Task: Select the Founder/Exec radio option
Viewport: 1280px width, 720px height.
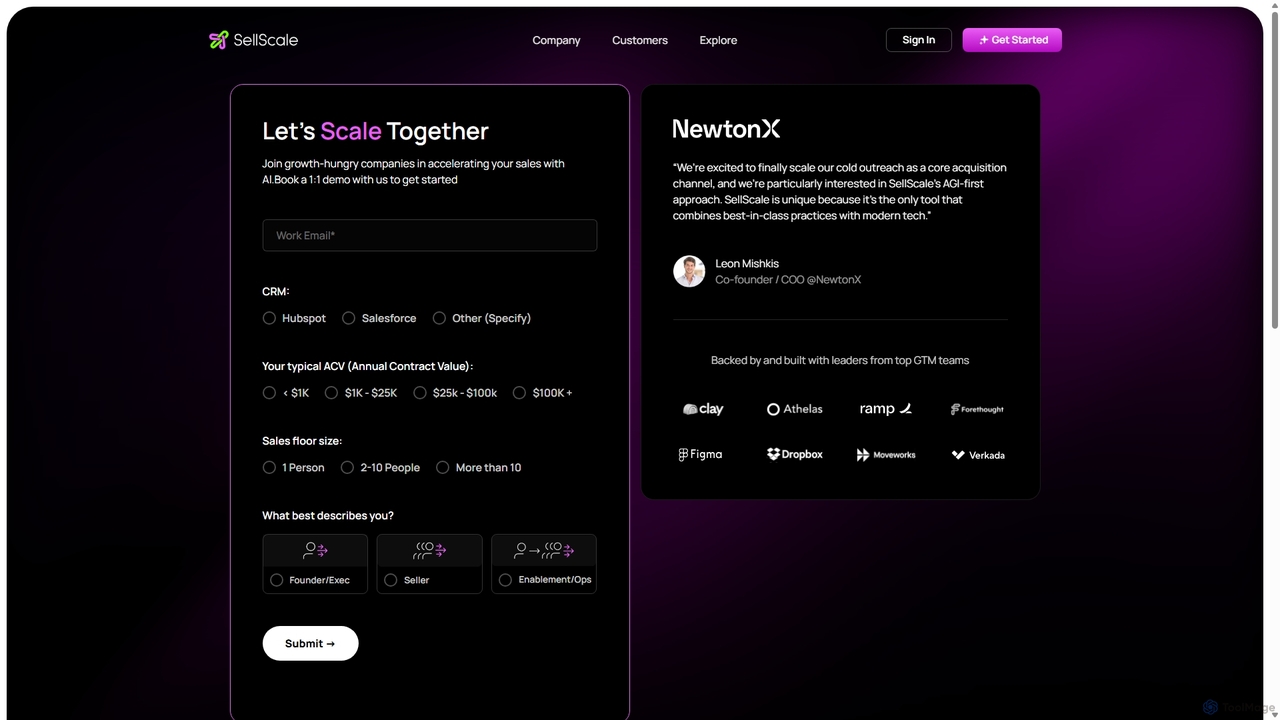Action: (x=276, y=580)
